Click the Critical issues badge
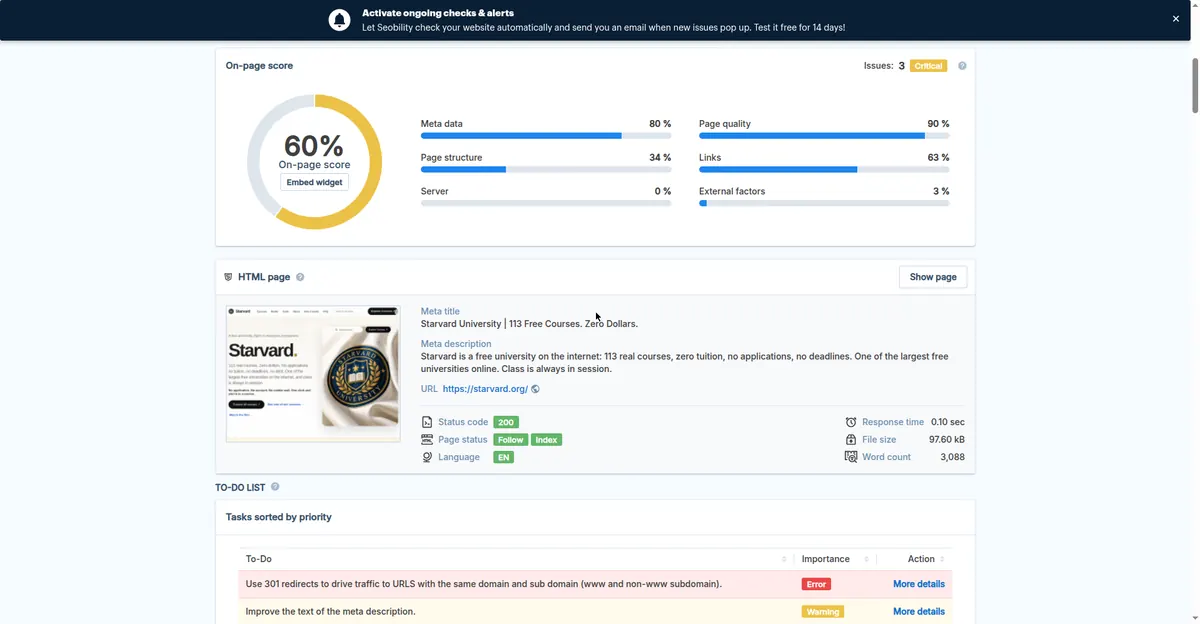This screenshot has width=1200, height=624. point(928,66)
